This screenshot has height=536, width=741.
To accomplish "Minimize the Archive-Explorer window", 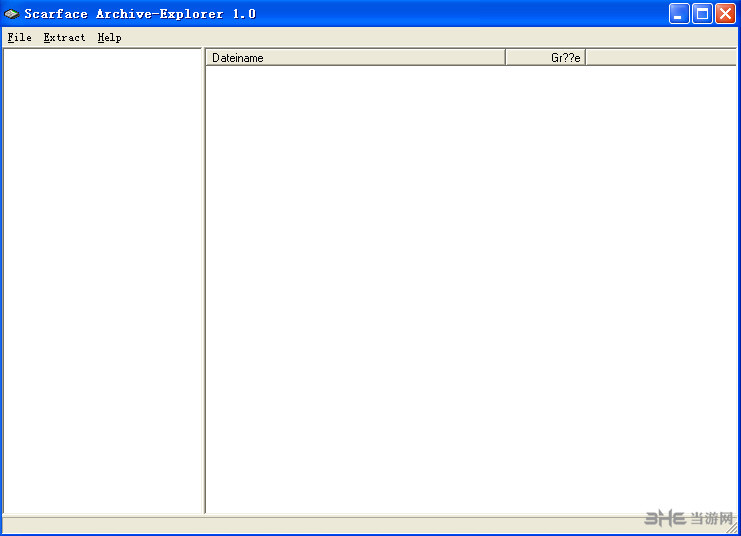I will pyautogui.click(x=680, y=14).
